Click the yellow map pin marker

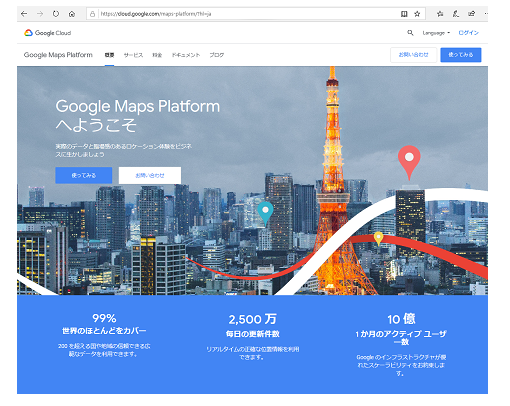click(378, 238)
